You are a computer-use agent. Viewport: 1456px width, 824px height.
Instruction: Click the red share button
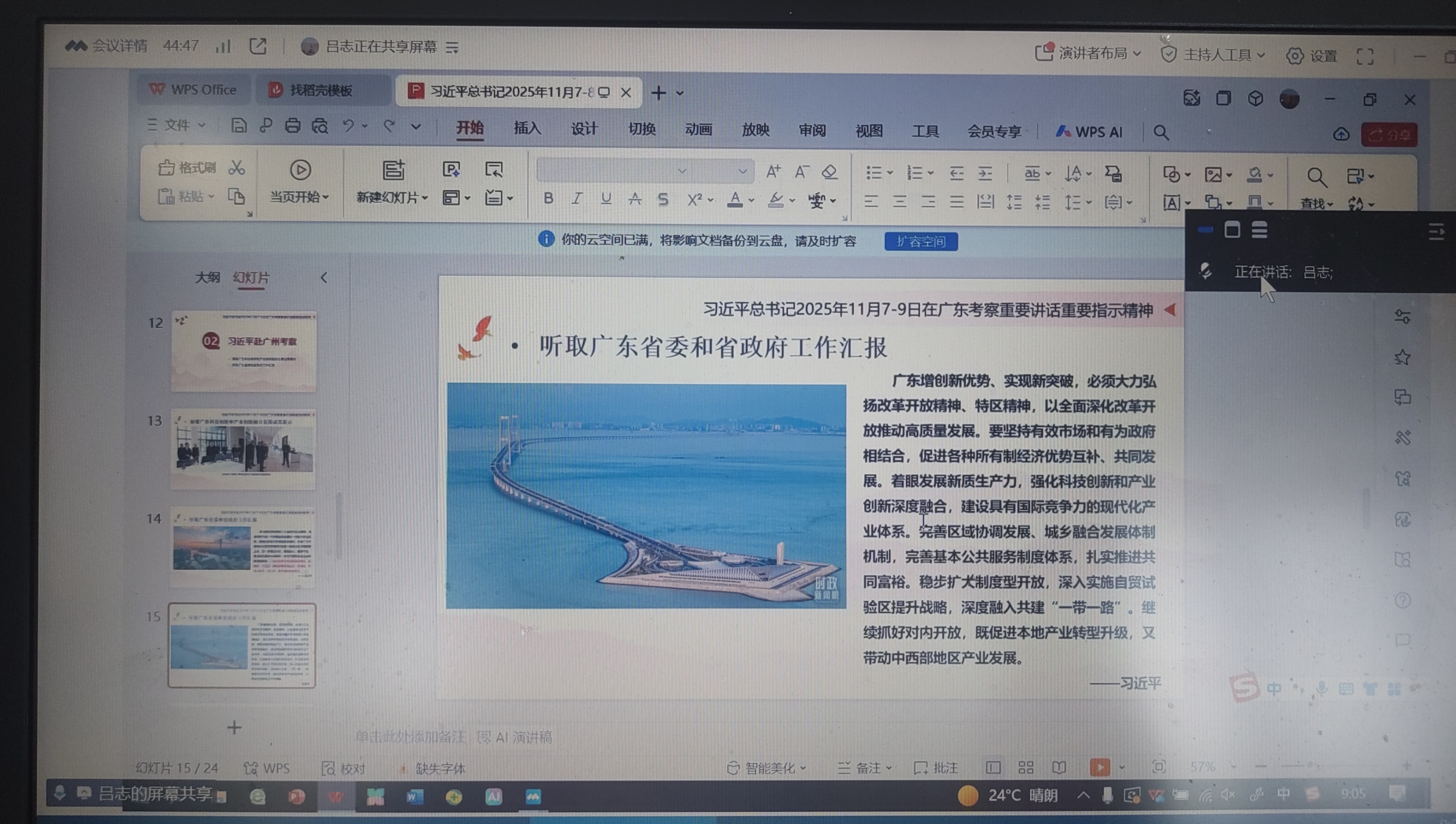(x=1389, y=135)
